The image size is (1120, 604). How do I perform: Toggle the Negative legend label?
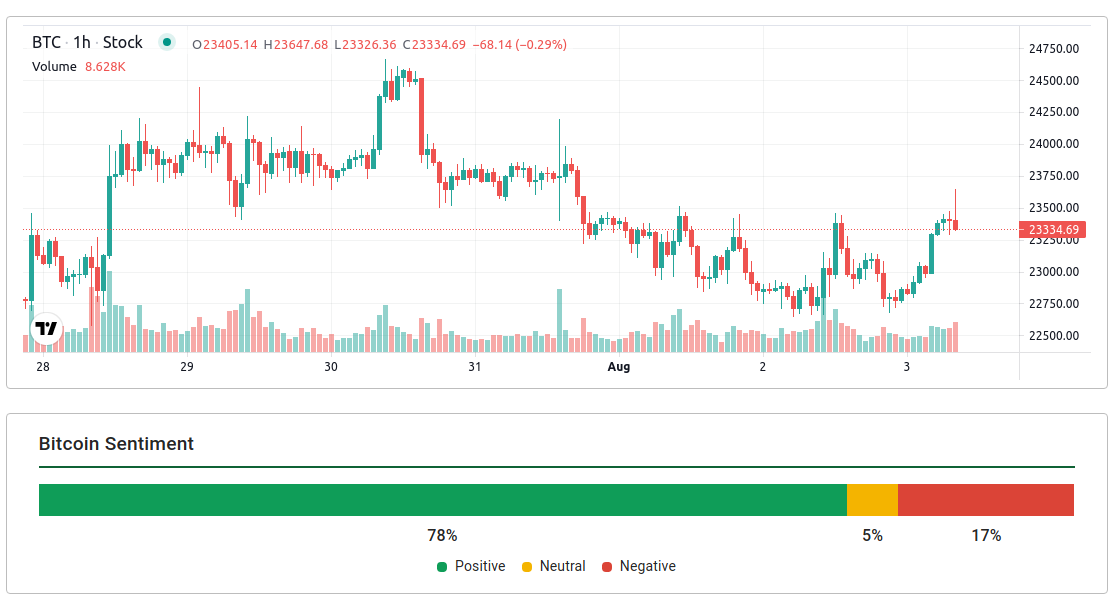(x=647, y=566)
